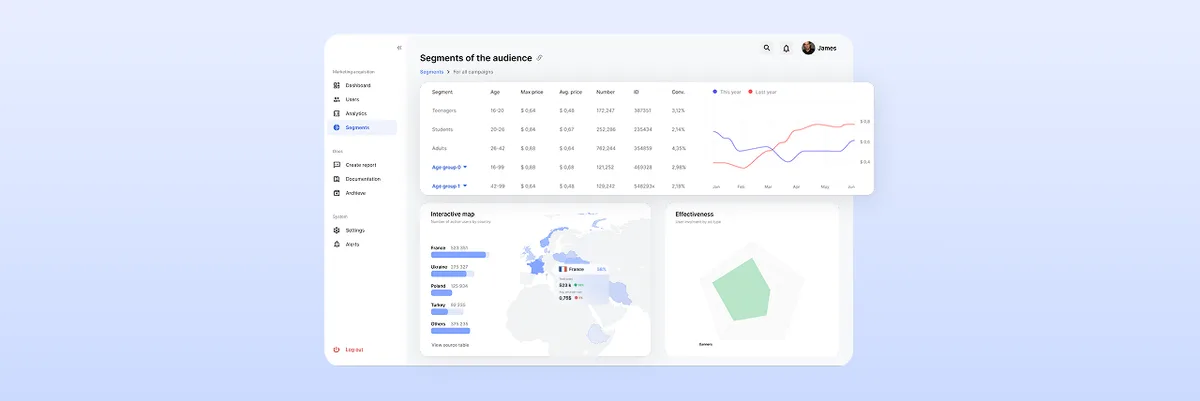
Task: Click the Segment column header
Action: [442, 92]
